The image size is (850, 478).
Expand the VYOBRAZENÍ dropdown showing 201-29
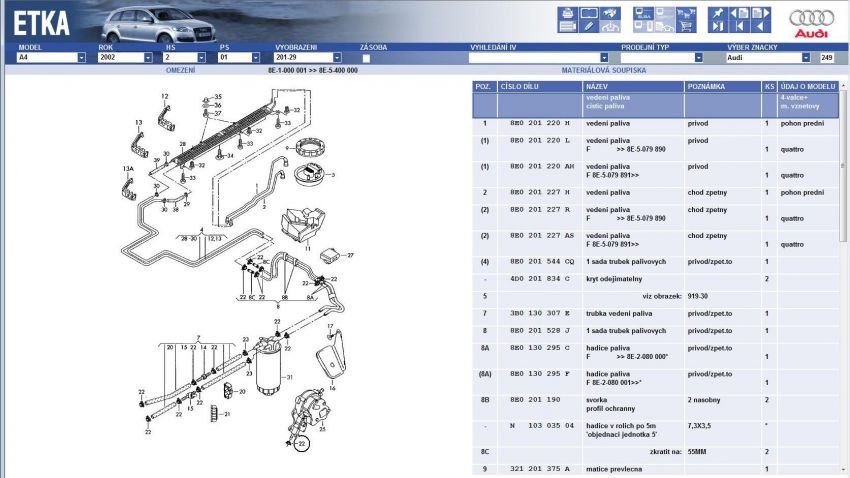click(336, 58)
